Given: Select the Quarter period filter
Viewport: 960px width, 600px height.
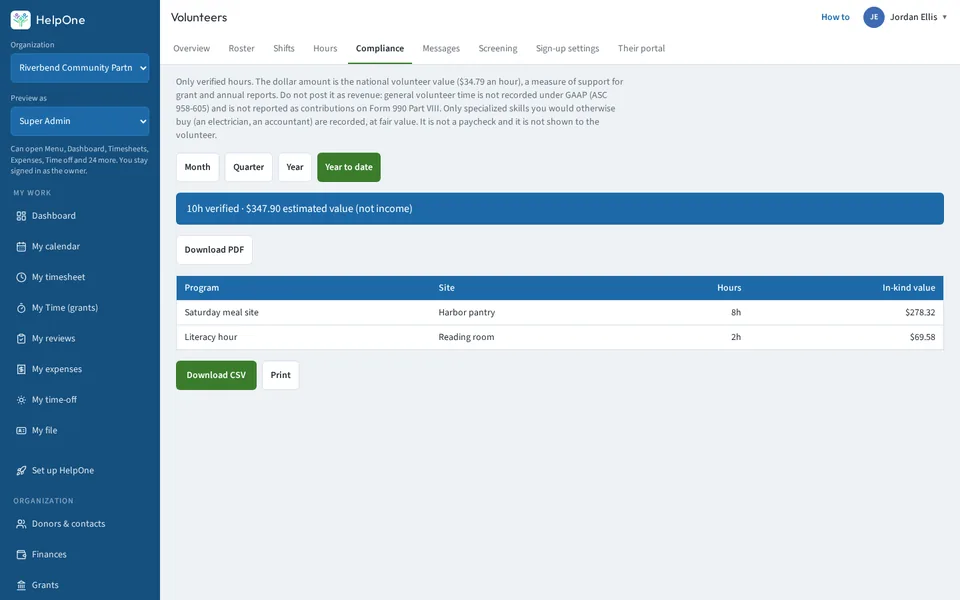Looking at the screenshot, I should tap(249, 167).
